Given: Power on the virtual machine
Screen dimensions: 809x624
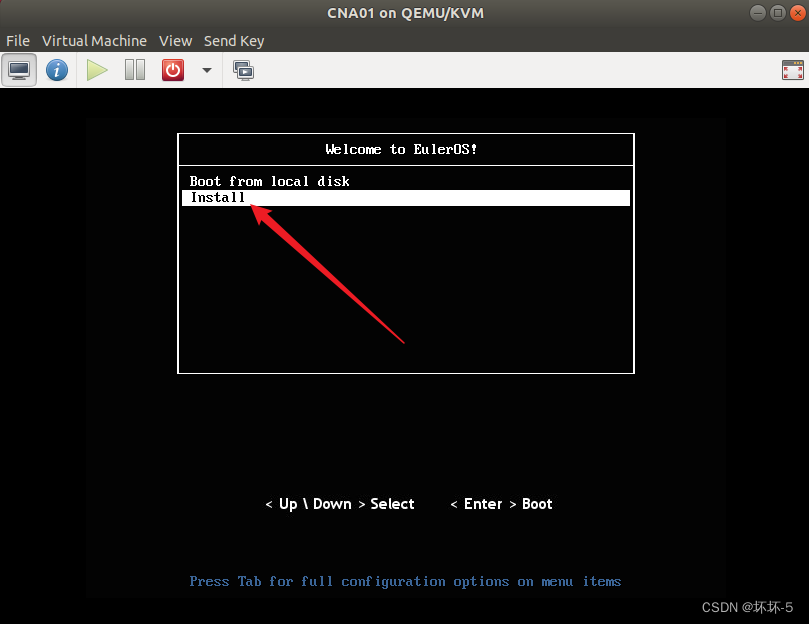Looking at the screenshot, I should tap(97, 70).
